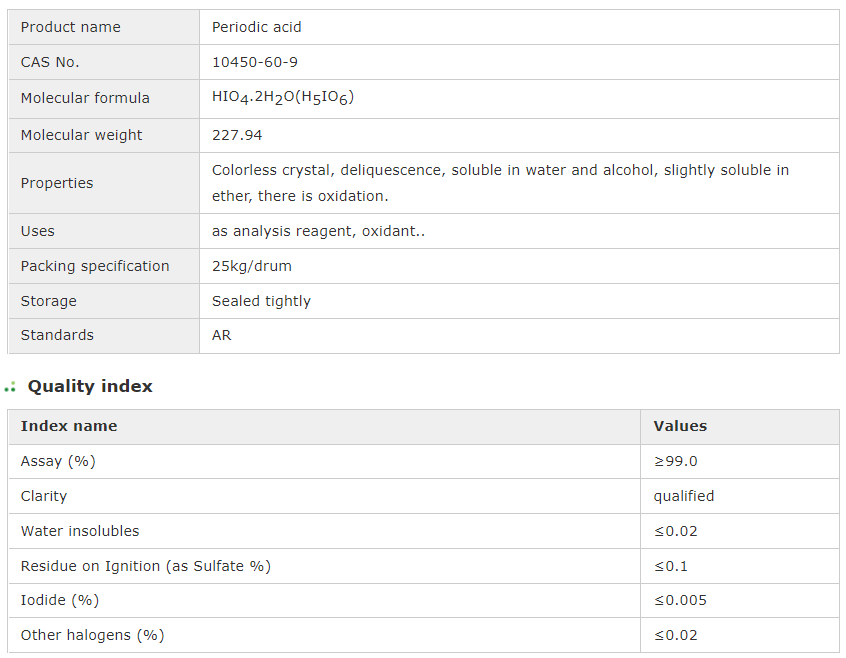Click the 25kg/drum packing value
Viewport: 846px width, 658px height.
(251, 266)
